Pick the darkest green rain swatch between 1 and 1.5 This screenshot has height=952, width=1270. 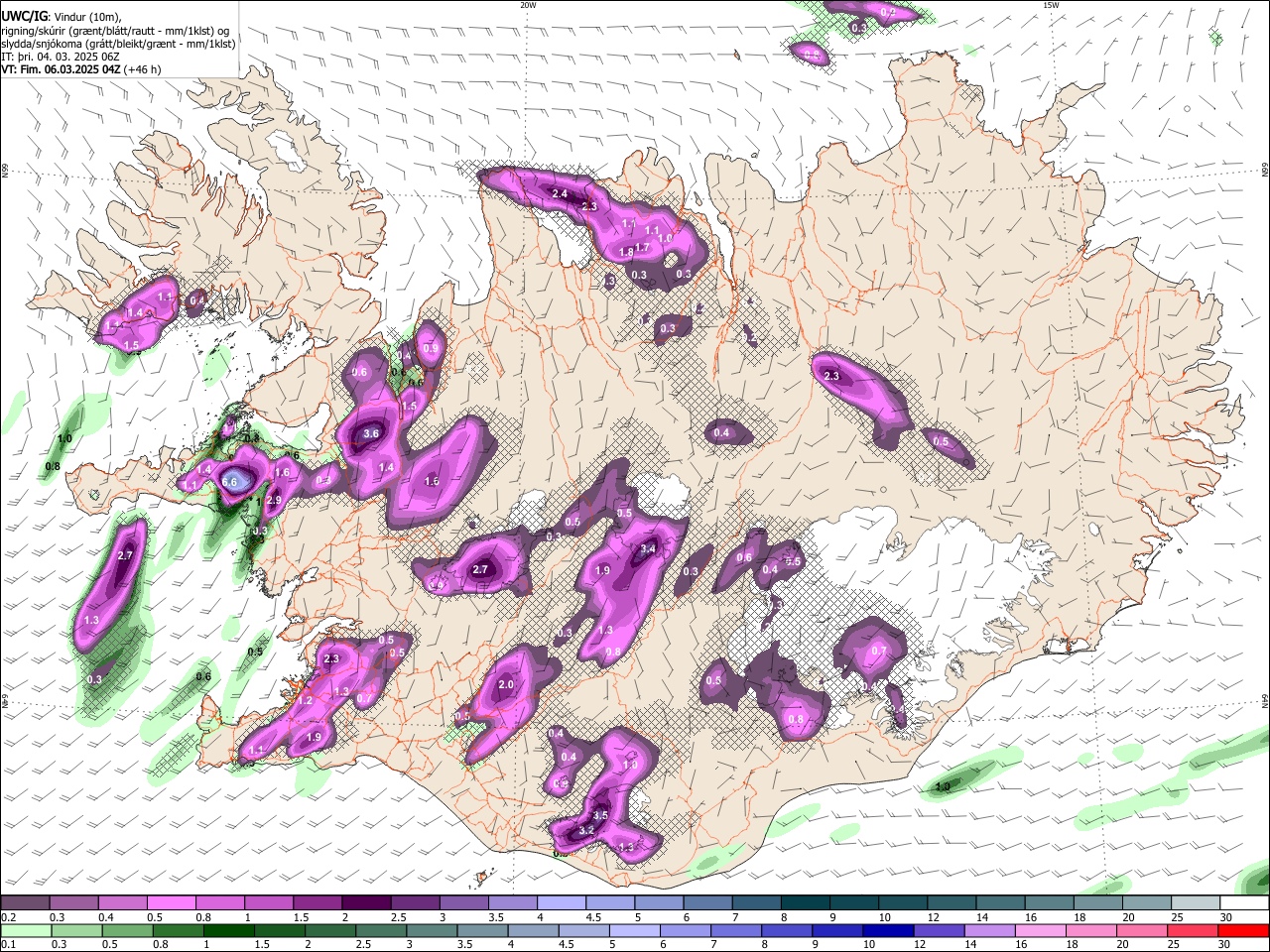point(228,931)
